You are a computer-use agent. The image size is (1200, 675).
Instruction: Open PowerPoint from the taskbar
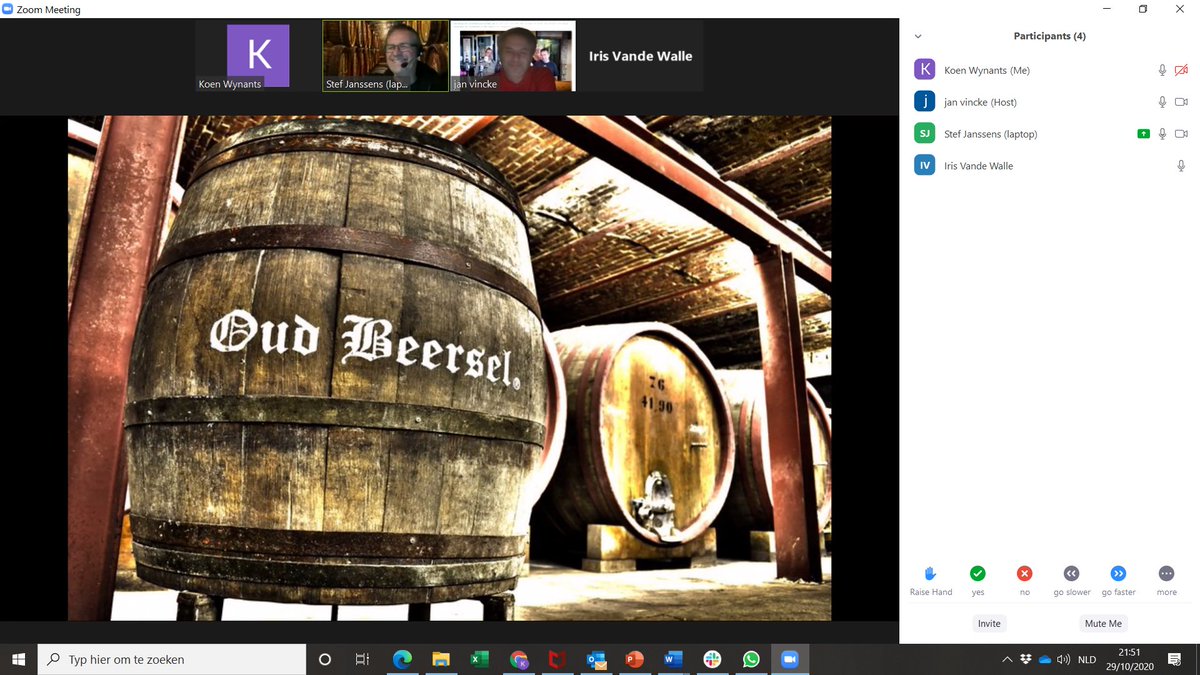[x=634, y=659]
